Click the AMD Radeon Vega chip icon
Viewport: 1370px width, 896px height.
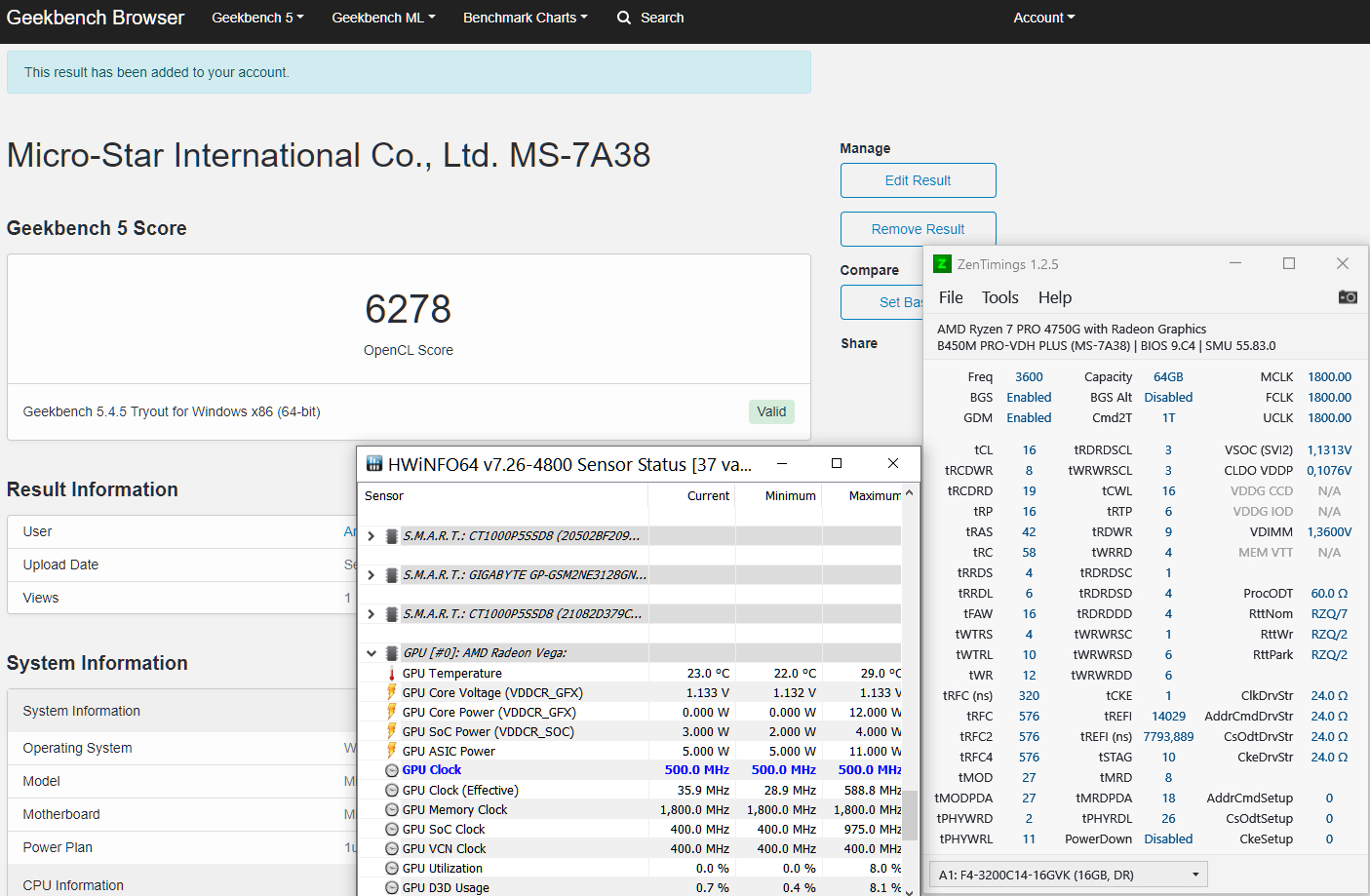pos(392,653)
